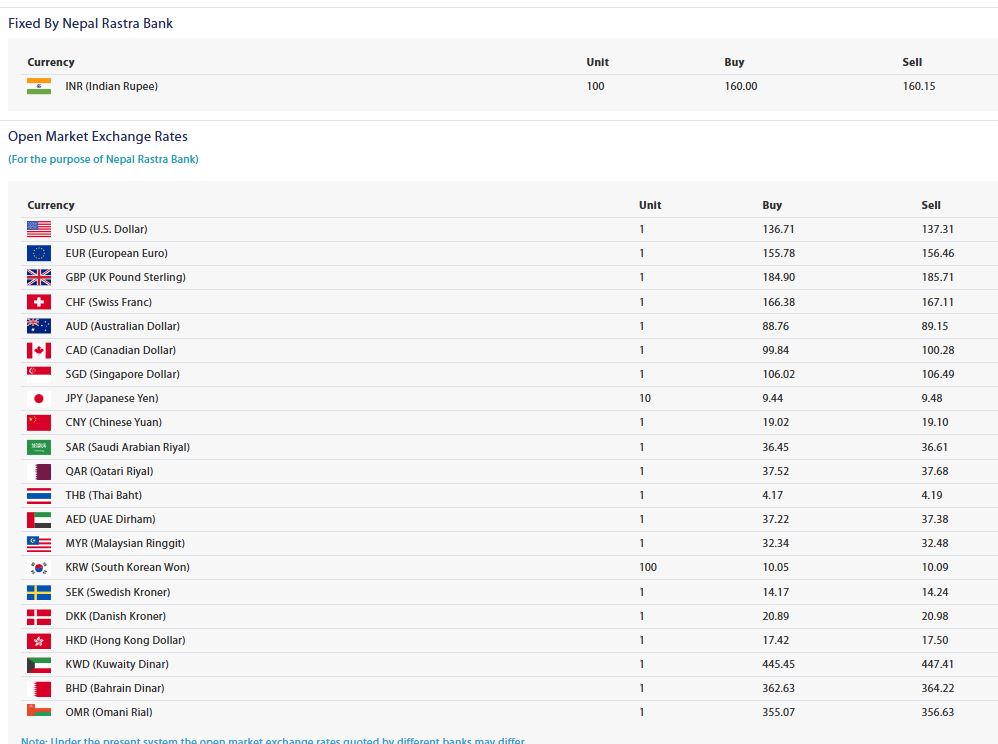Image resolution: width=998 pixels, height=744 pixels.
Task: Click the CAD sell rate 100.28
Action: coord(938,351)
